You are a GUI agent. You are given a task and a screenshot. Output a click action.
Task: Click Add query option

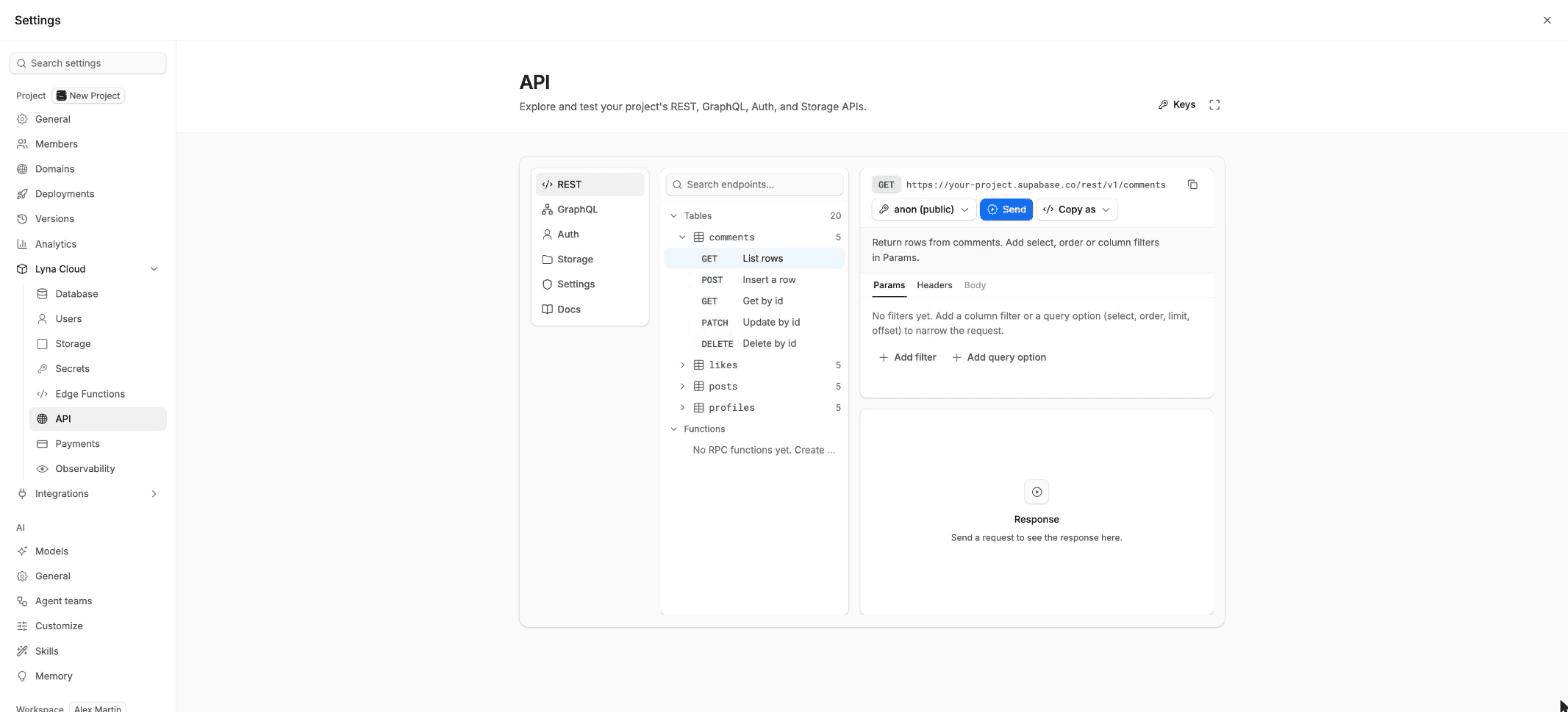click(x=999, y=358)
